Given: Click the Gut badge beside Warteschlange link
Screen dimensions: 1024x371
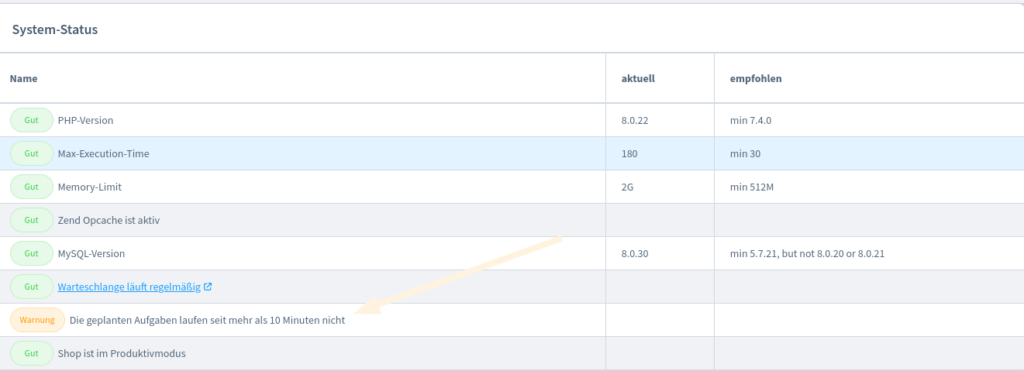Looking at the screenshot, I should pyautogui.click(x=31, y=287).
